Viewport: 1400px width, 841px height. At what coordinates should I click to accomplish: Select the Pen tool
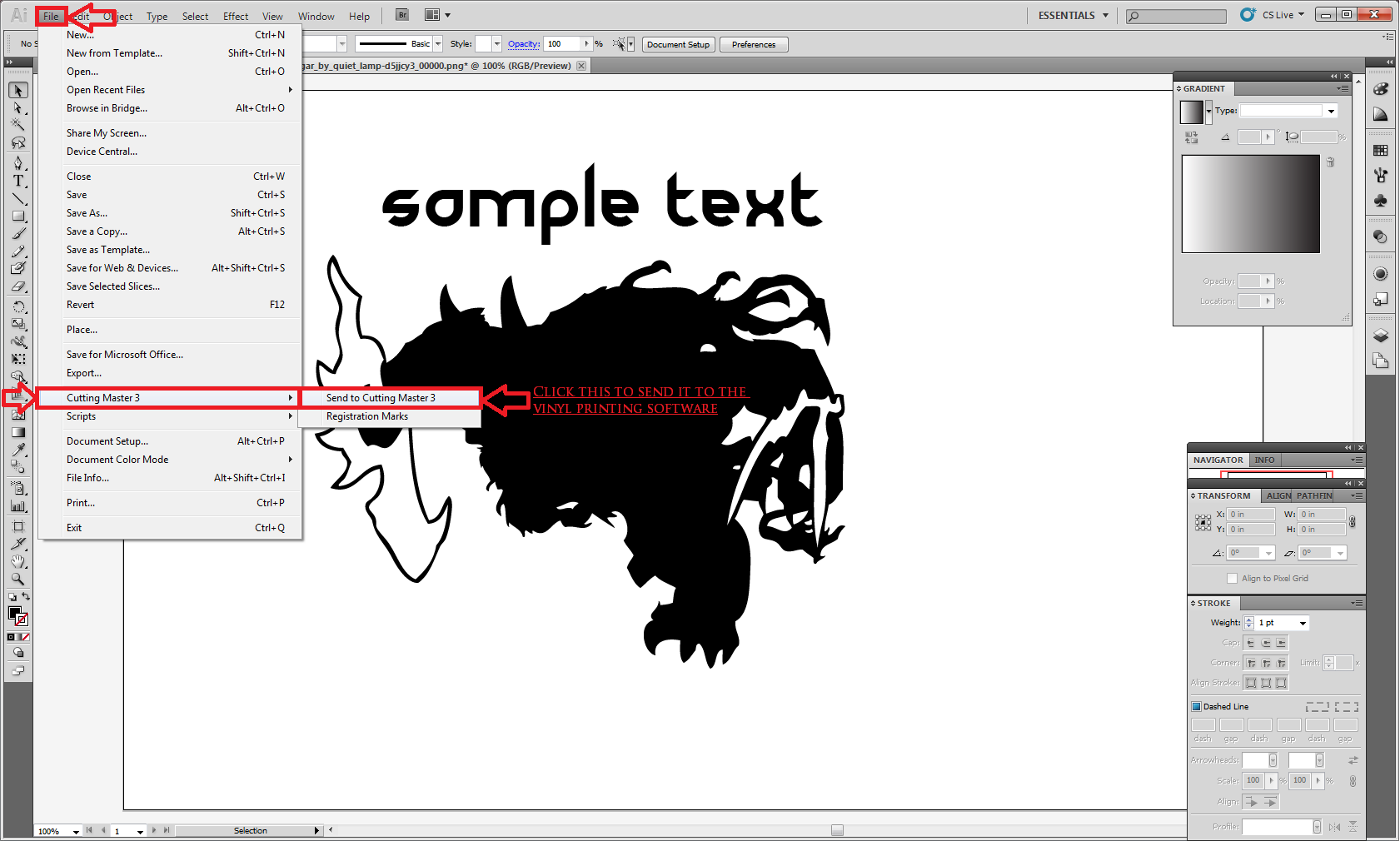click(x=18, y=162)
